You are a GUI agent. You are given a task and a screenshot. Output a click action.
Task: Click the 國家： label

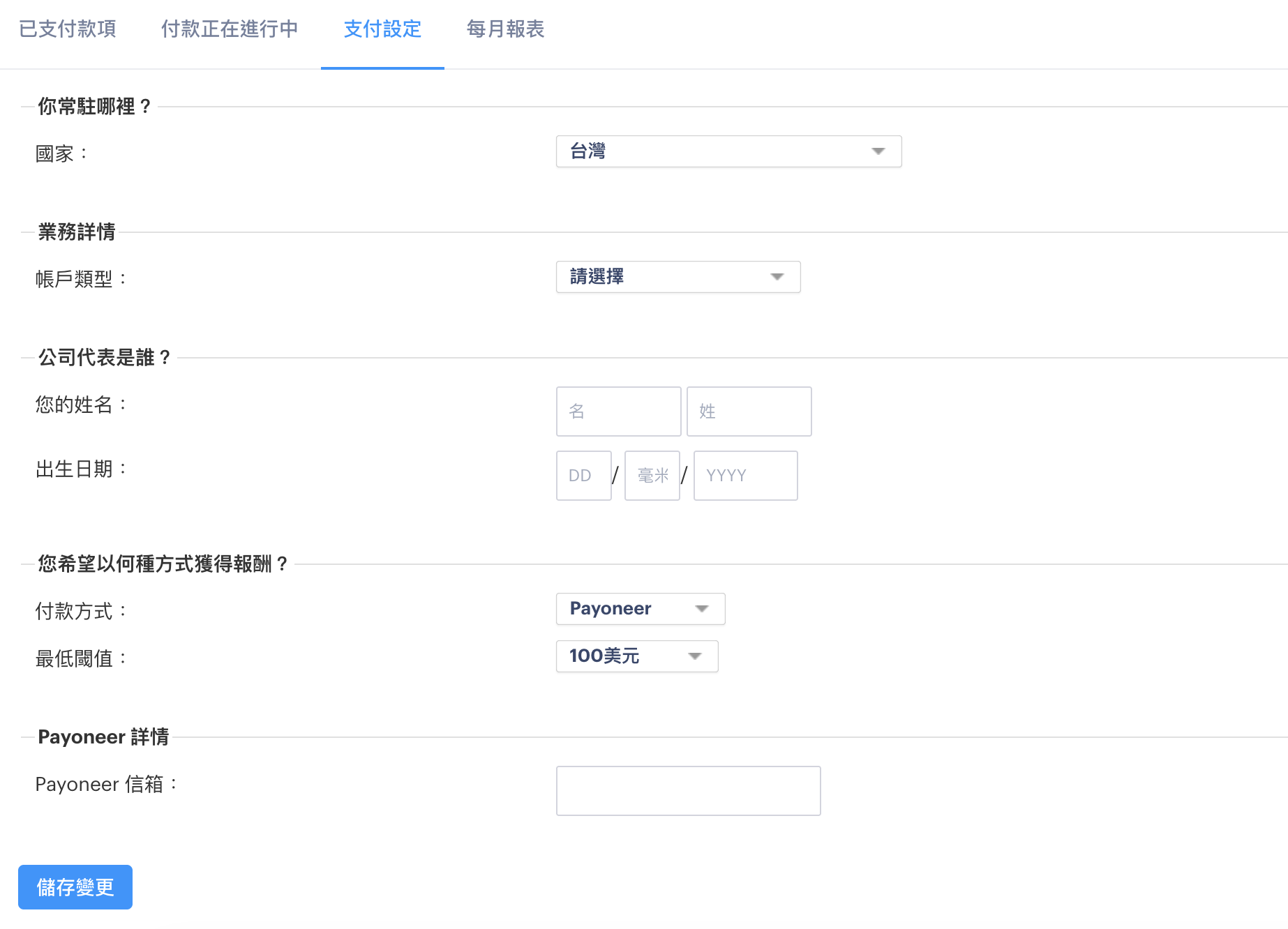point(61,153)
